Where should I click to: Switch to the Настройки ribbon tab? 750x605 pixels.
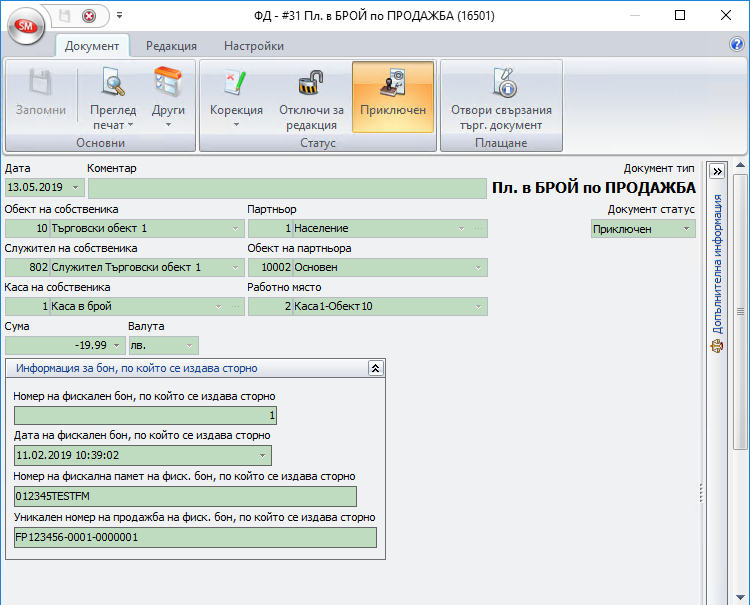point(254,46)
